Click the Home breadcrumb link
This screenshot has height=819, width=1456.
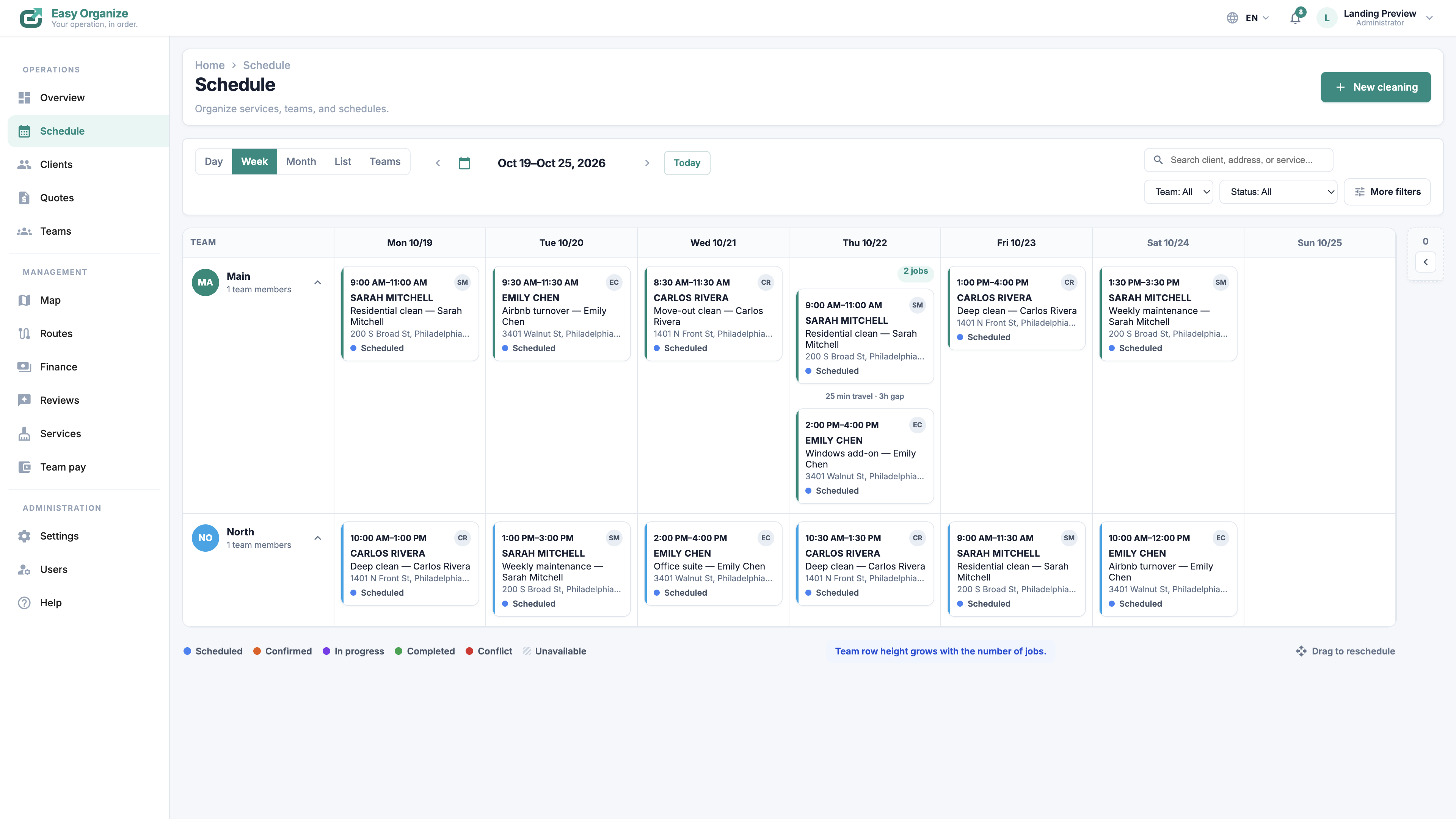pos(210,65)
